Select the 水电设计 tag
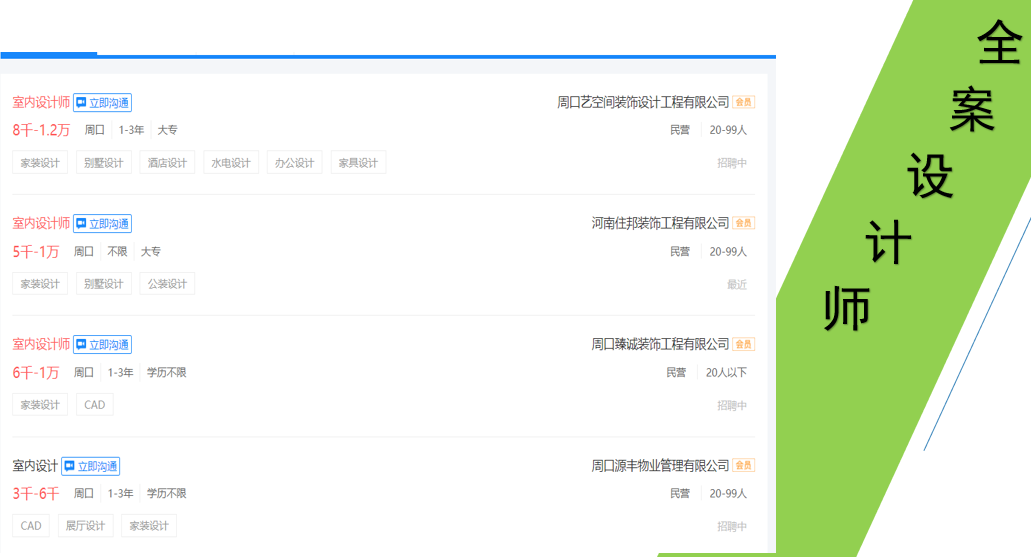Viewport: 1031px width, 557px height. pos(231,163)
